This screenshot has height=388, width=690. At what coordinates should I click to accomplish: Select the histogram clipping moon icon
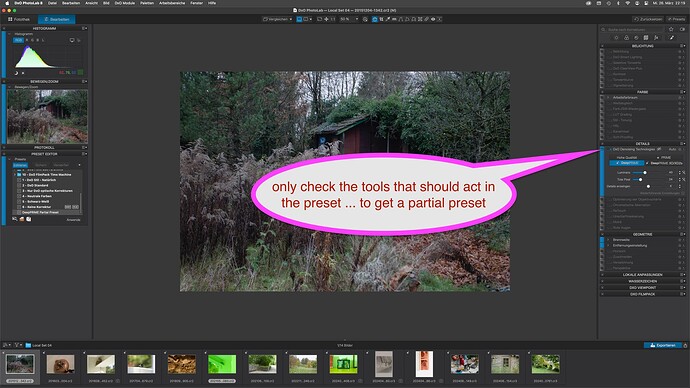16,73
